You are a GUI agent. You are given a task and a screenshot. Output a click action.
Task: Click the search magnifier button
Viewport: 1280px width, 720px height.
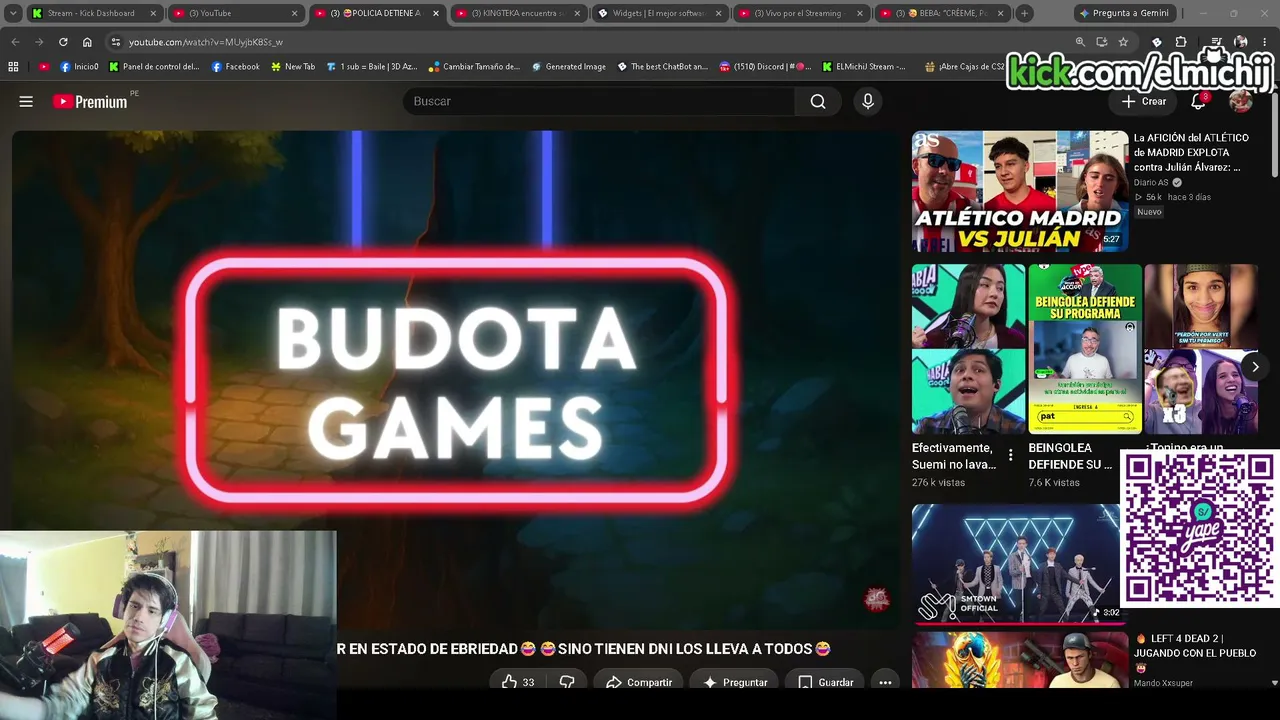point(818,101)
